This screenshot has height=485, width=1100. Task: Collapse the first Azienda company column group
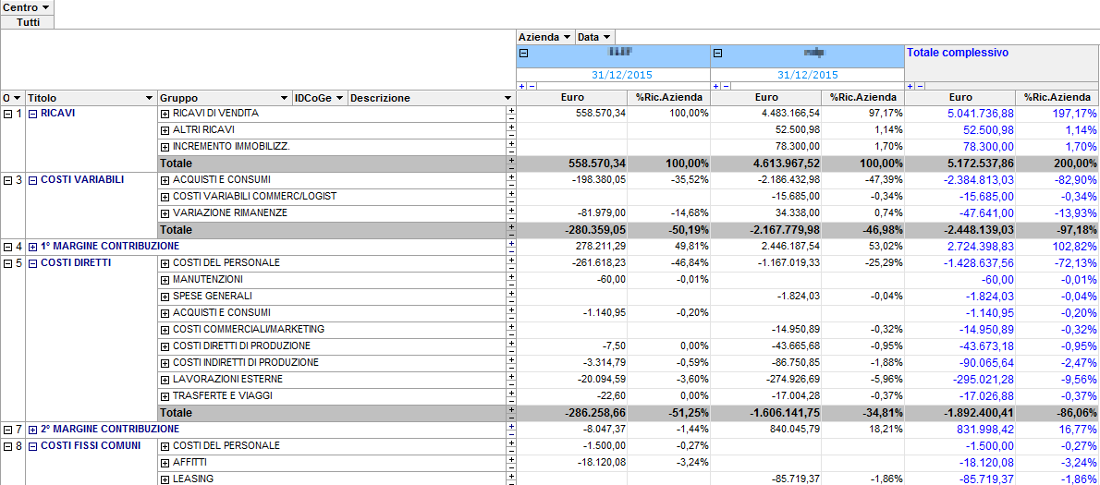[x=523, y=53]
